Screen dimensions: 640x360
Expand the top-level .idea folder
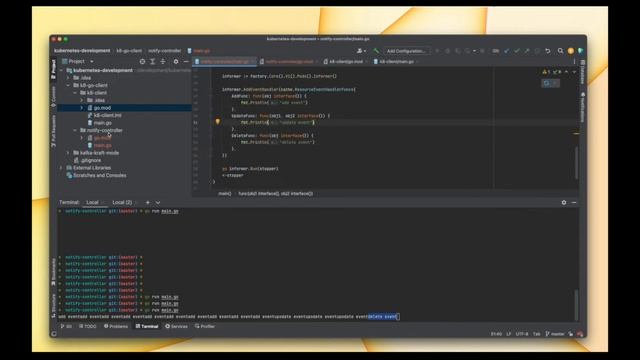[68, 78]
